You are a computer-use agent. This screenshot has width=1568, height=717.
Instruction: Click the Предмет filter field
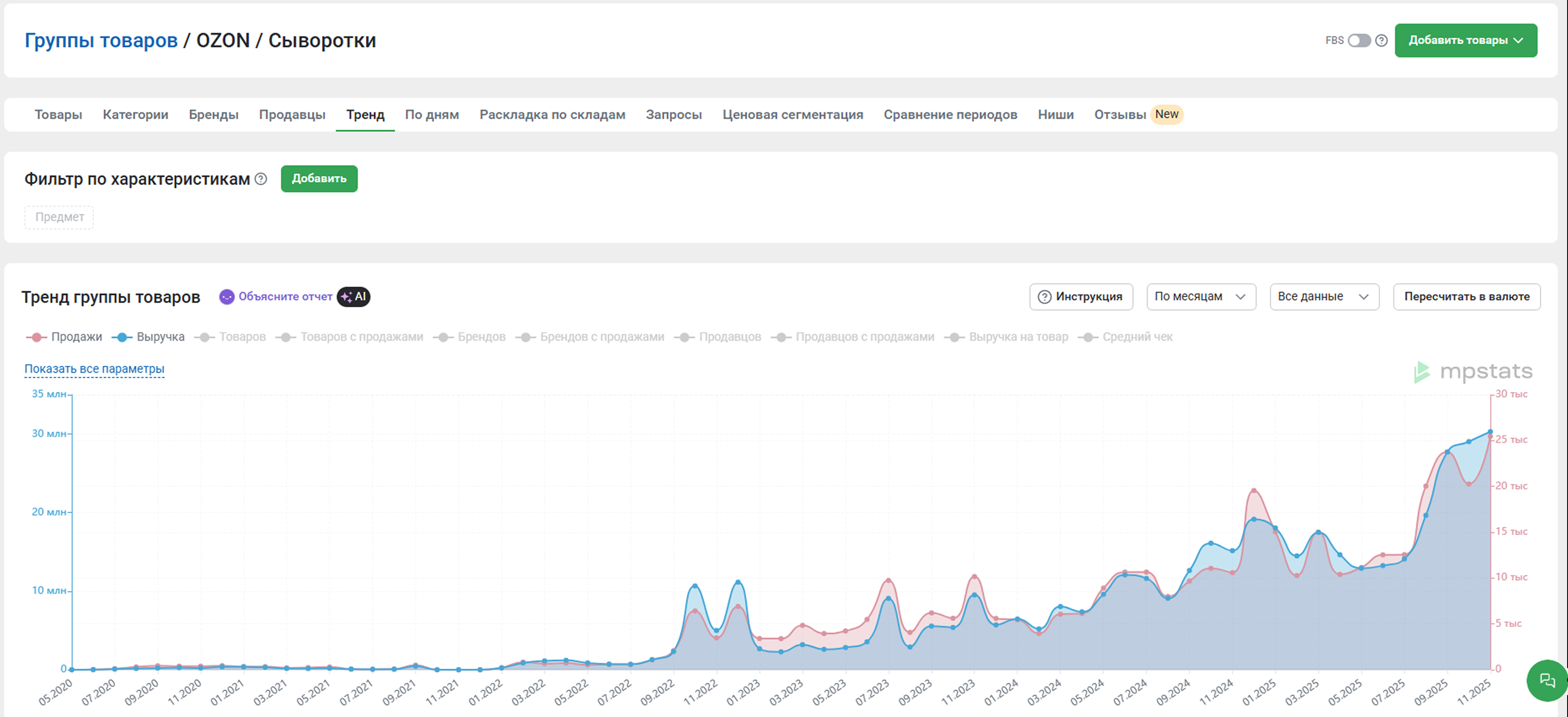point(59,217)
